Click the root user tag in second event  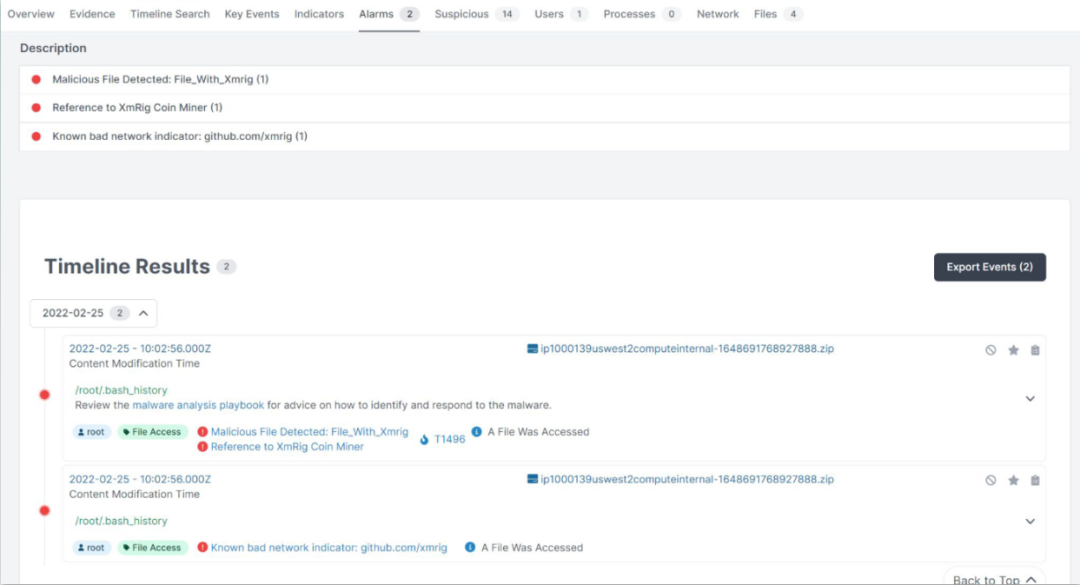click(x=91, y=548)
